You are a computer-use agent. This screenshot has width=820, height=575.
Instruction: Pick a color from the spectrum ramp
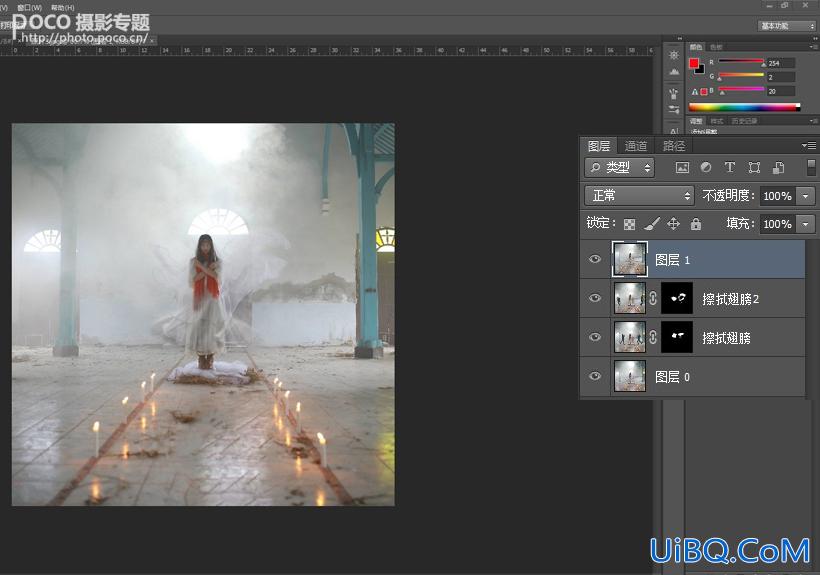pos(745,107)
